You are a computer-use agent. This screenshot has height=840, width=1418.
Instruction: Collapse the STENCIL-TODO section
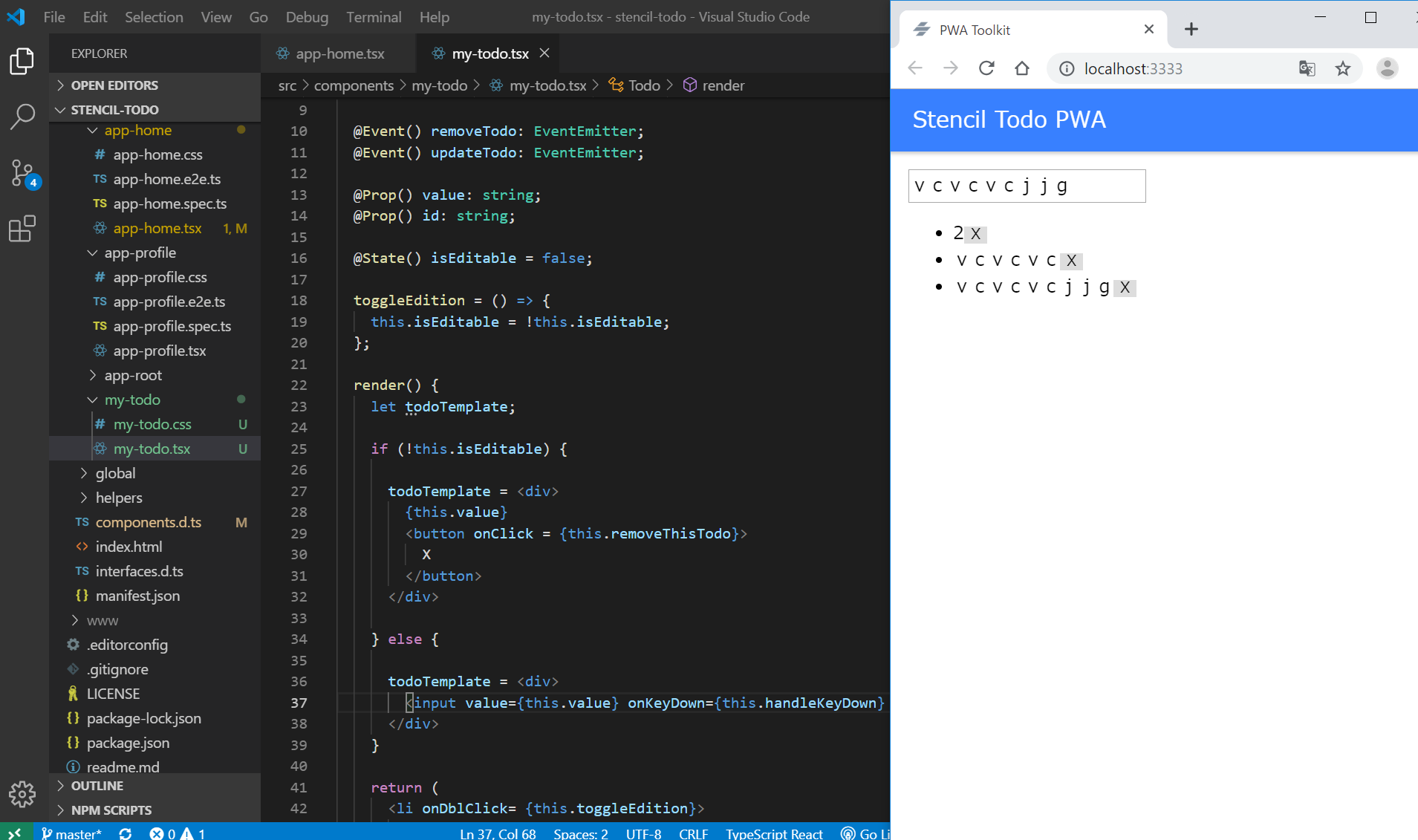tap(155, 110)
